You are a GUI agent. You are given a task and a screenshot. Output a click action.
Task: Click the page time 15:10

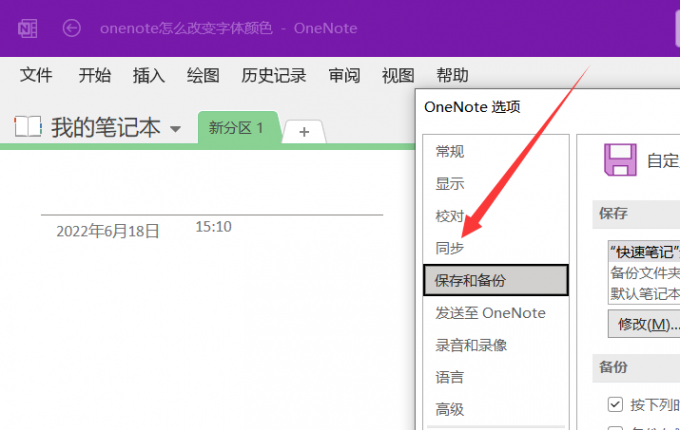213,227
